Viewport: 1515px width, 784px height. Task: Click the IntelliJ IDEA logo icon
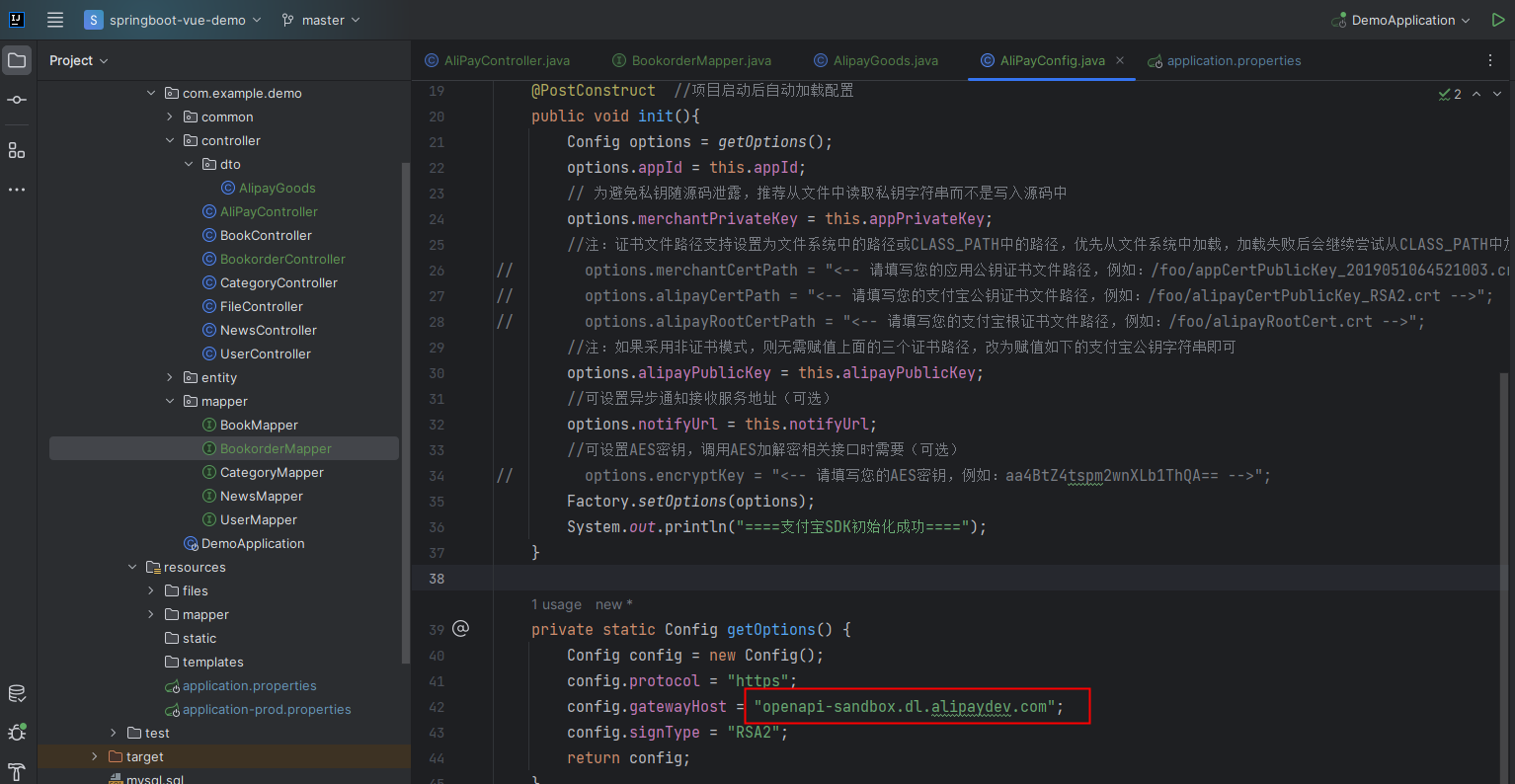(x=17, y=20)
